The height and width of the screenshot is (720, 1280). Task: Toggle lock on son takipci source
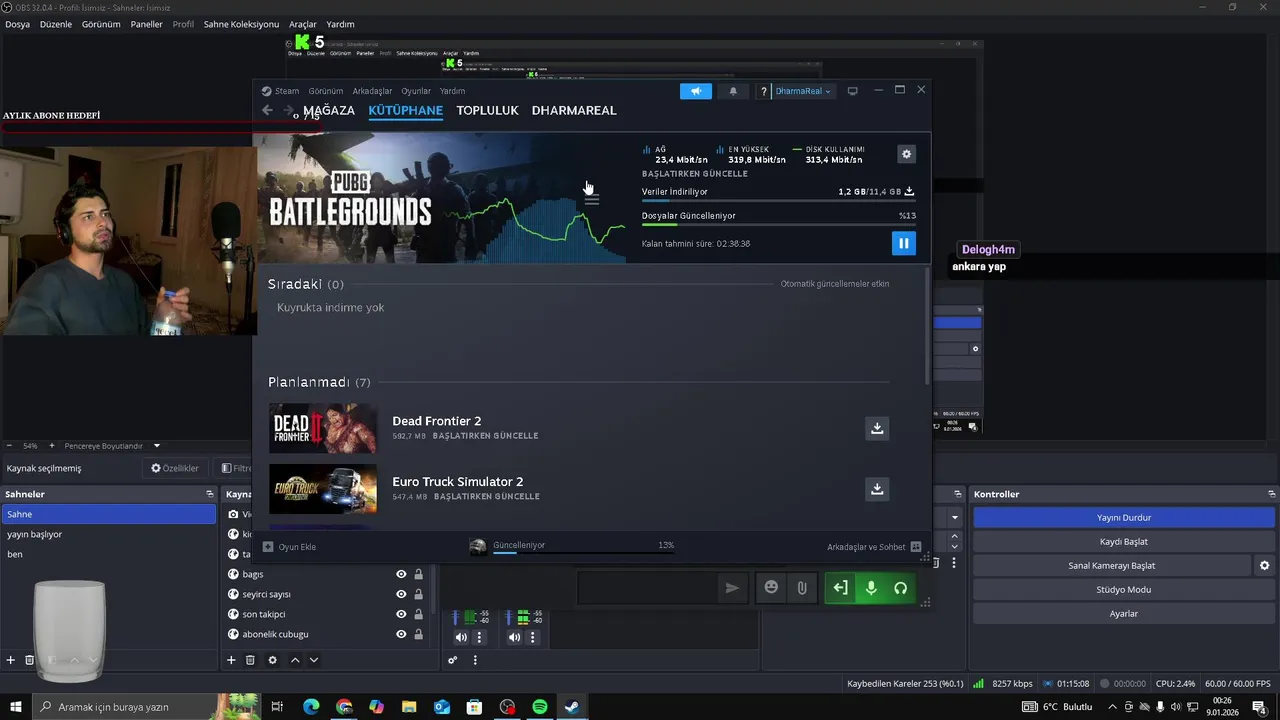(418, 614)
